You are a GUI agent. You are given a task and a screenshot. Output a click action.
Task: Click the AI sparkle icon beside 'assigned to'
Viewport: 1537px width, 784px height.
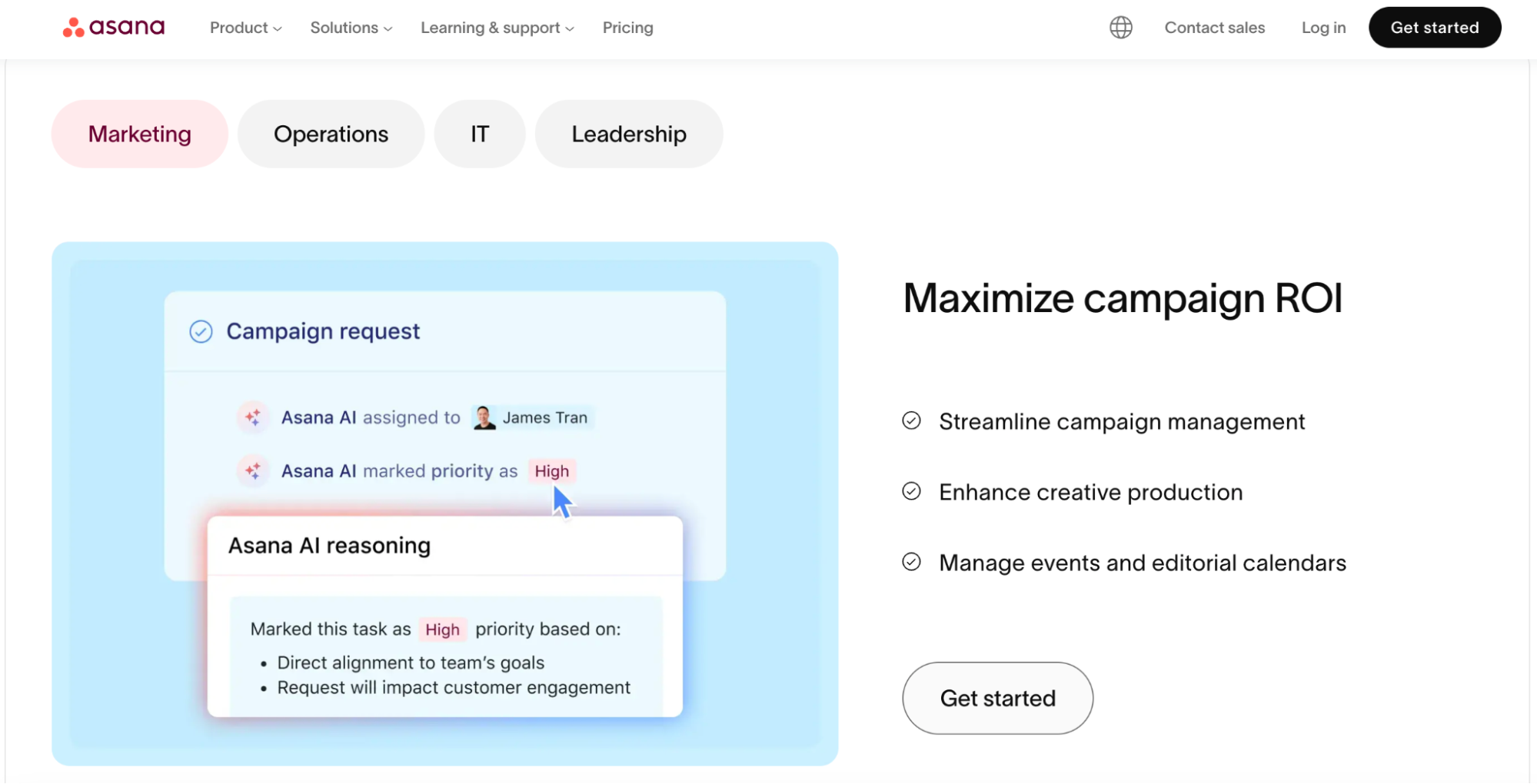(253, 417)
